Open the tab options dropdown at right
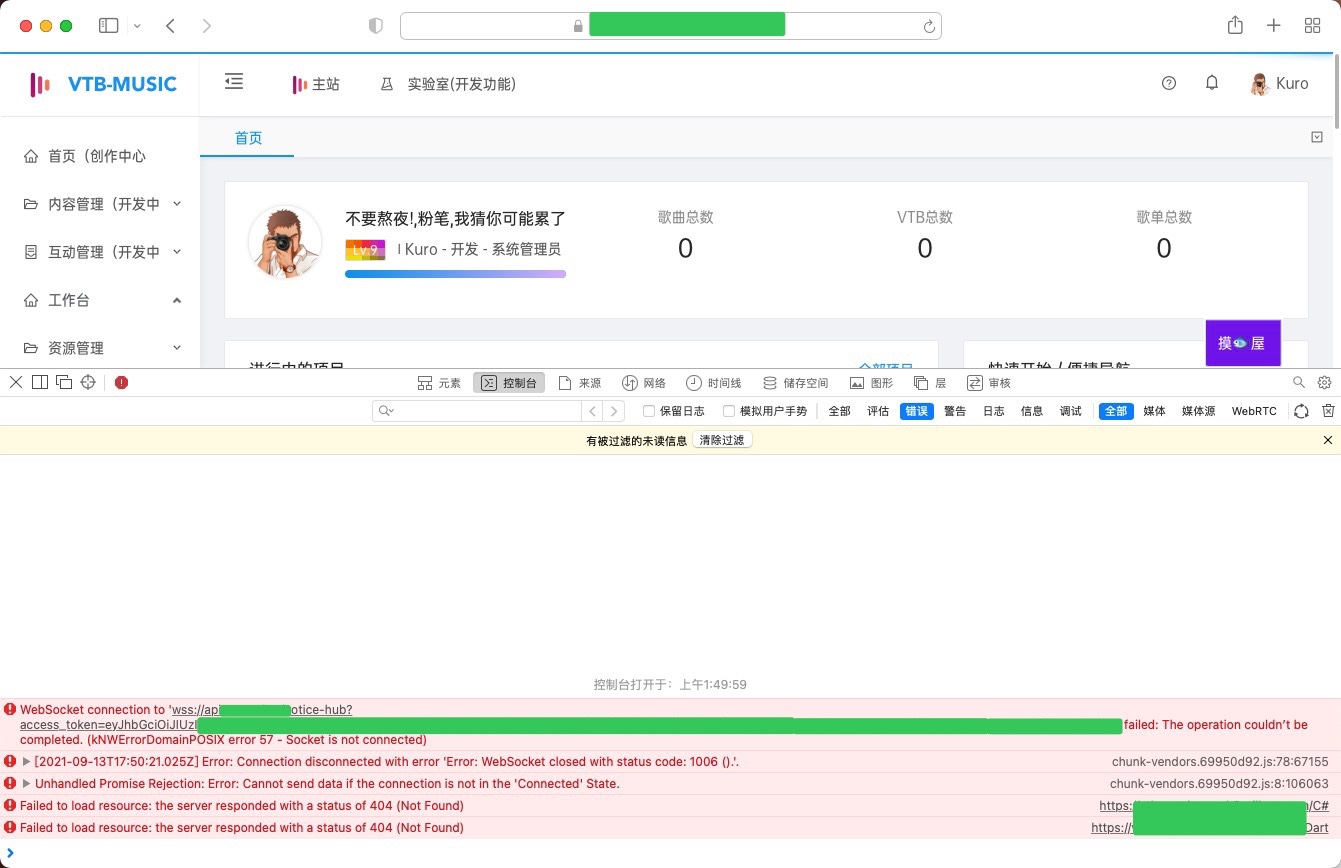The width and height of the screenshot is (1341, 868). [x=1317, y=137]
